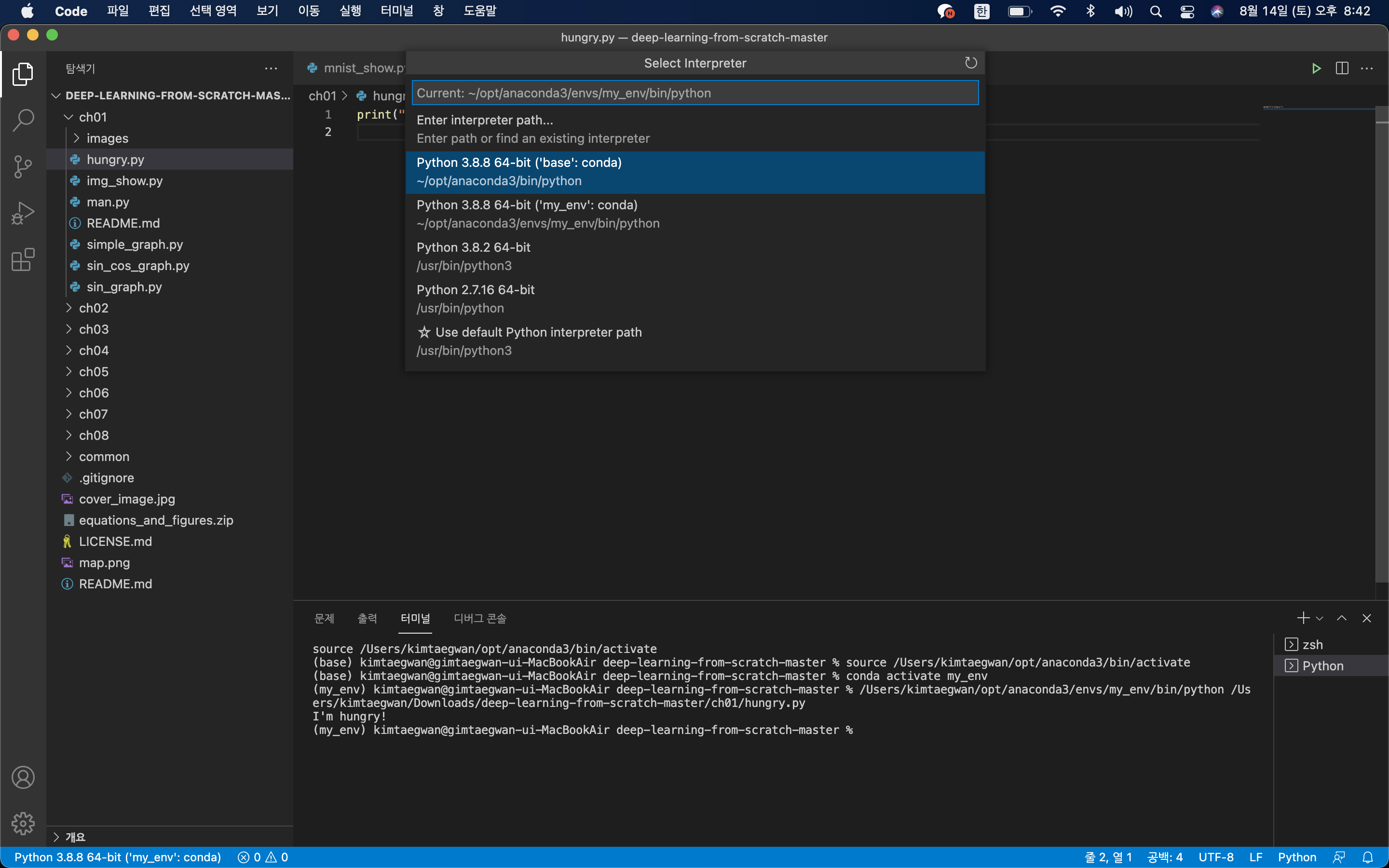
Task: Expand the ch02 folder
Action: point(94,308)
